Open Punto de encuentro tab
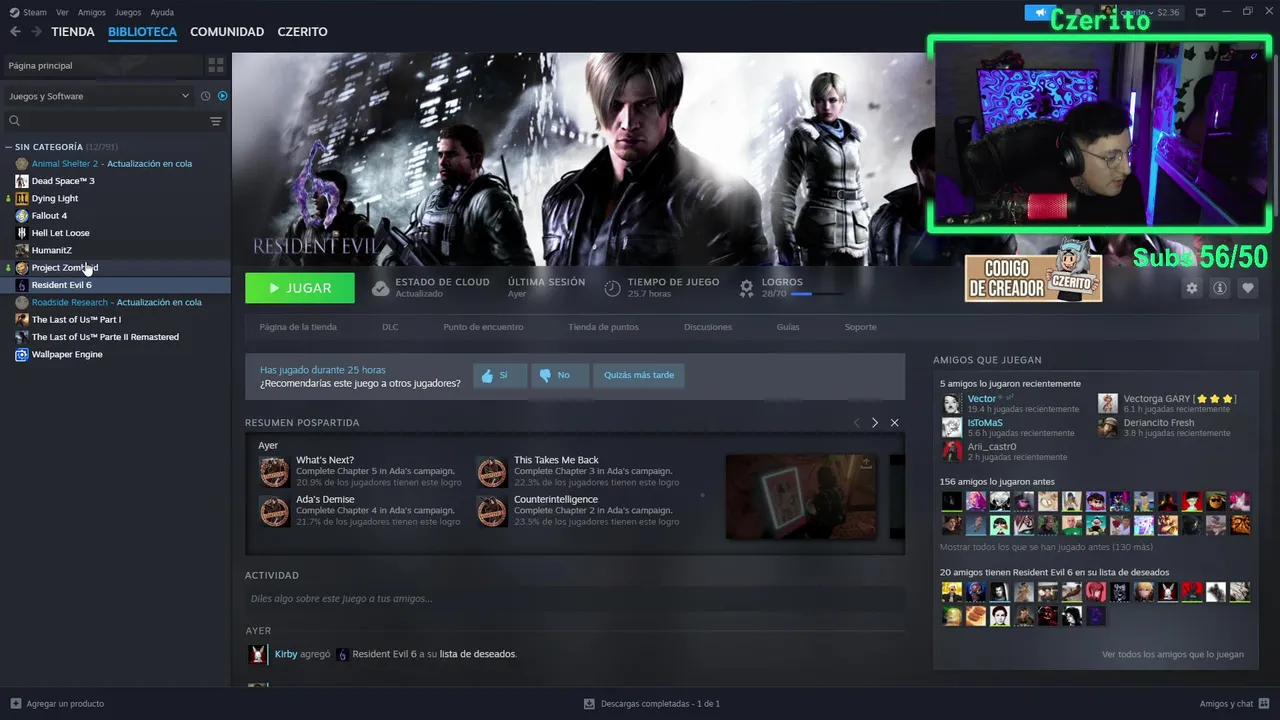 (483, 327)
